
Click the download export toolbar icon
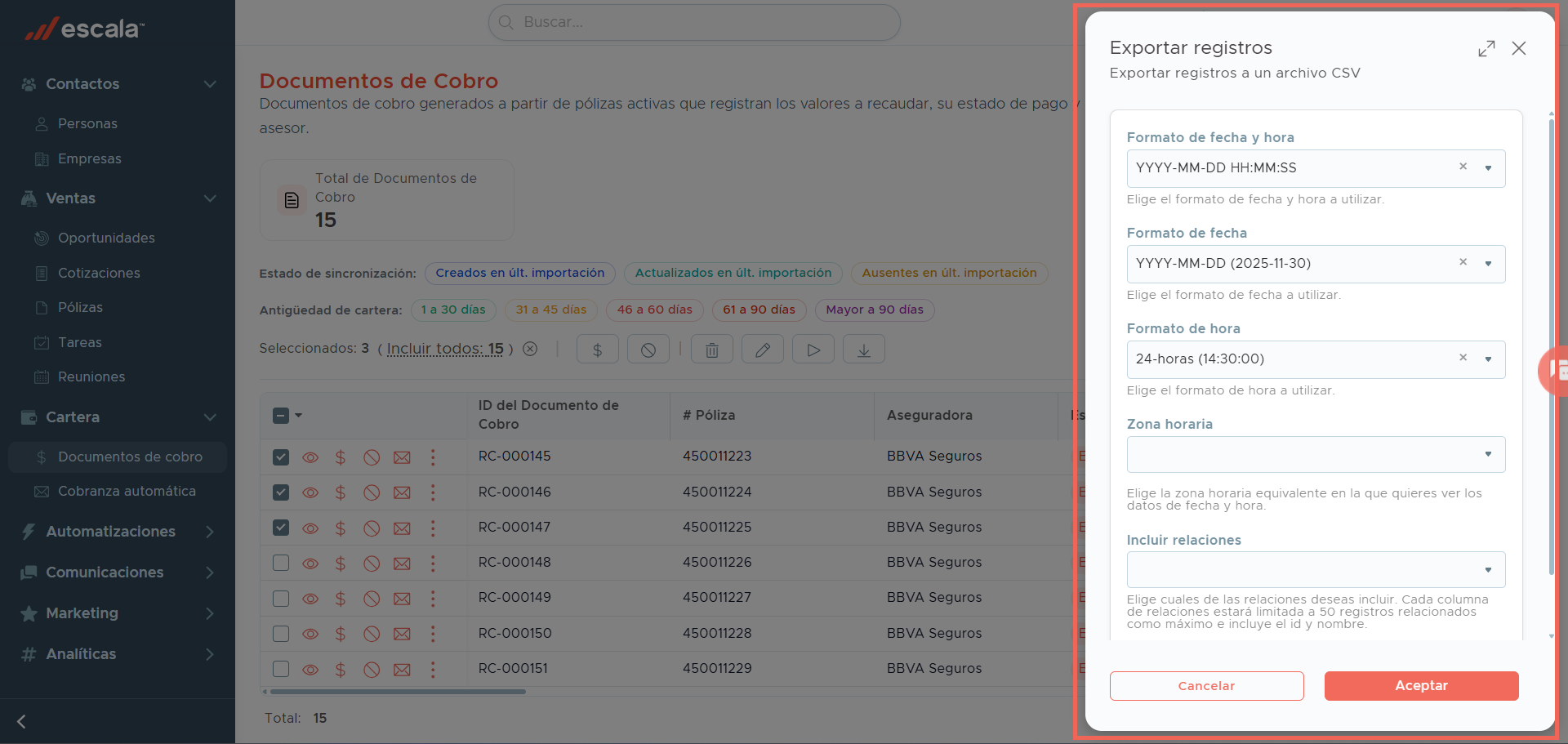pos(864,350)
